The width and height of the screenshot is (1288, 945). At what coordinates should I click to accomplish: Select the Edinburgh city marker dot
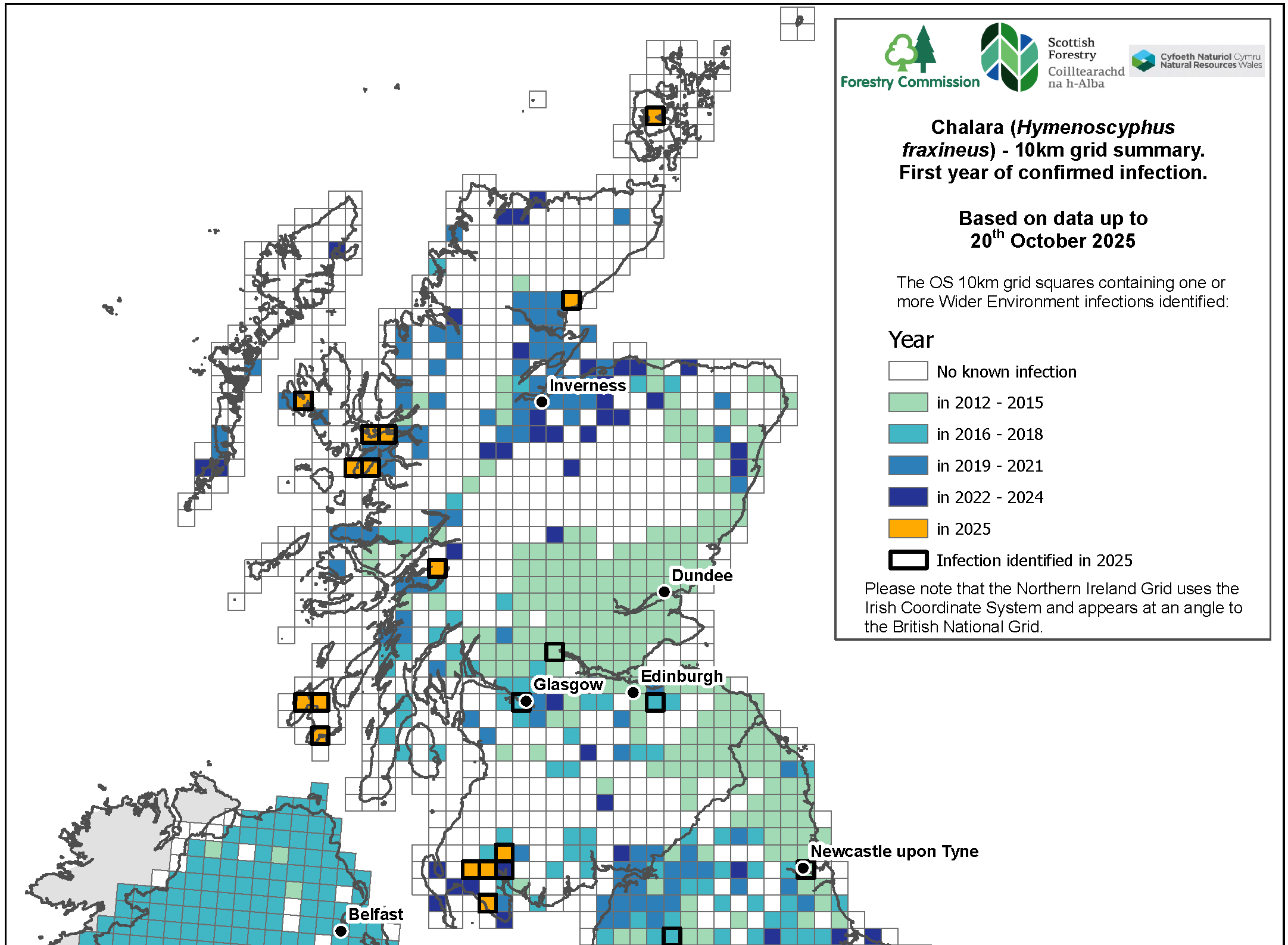633,693
